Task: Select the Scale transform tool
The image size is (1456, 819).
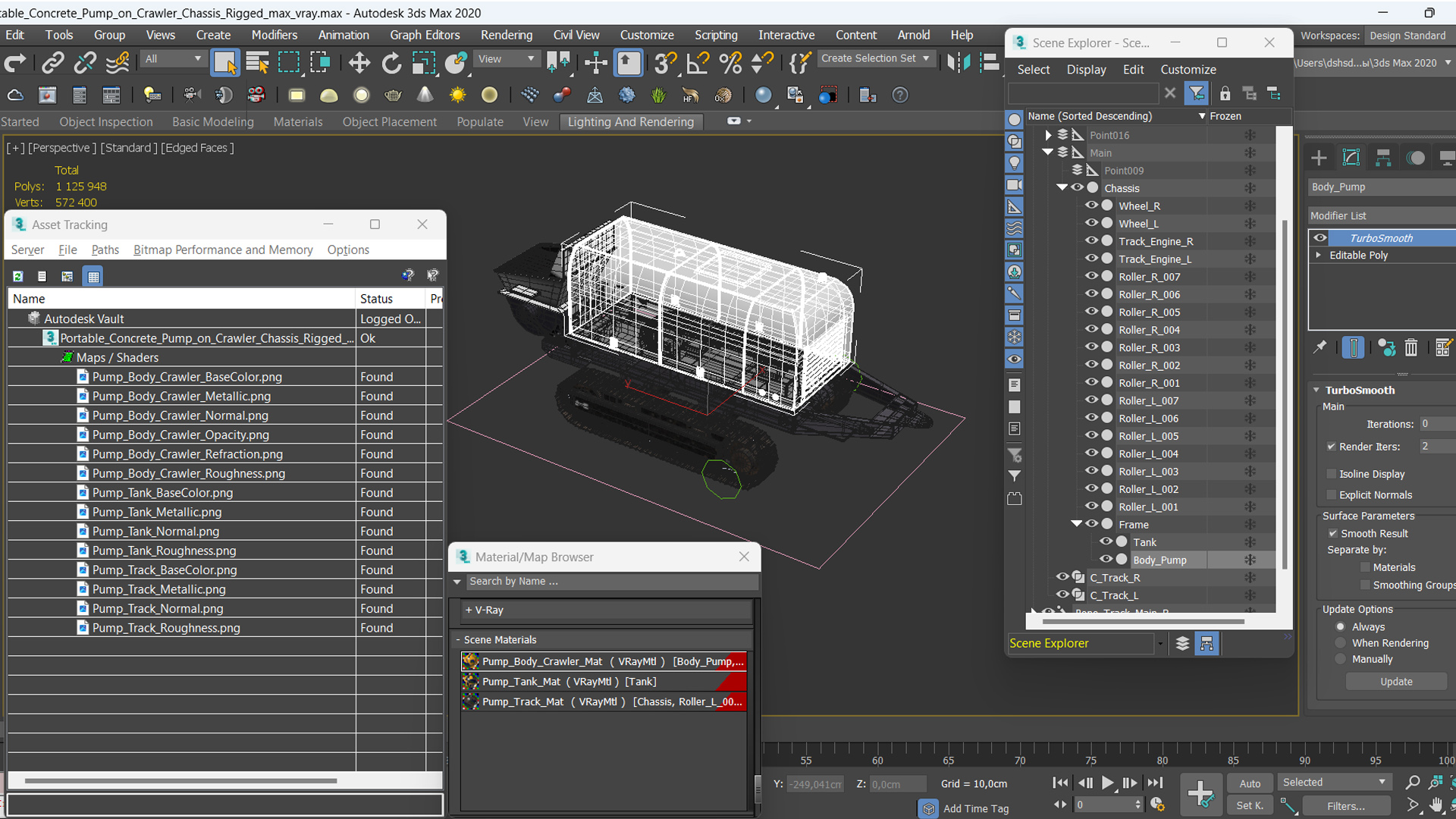Action: pyautogui.click(x=423, y=63)
